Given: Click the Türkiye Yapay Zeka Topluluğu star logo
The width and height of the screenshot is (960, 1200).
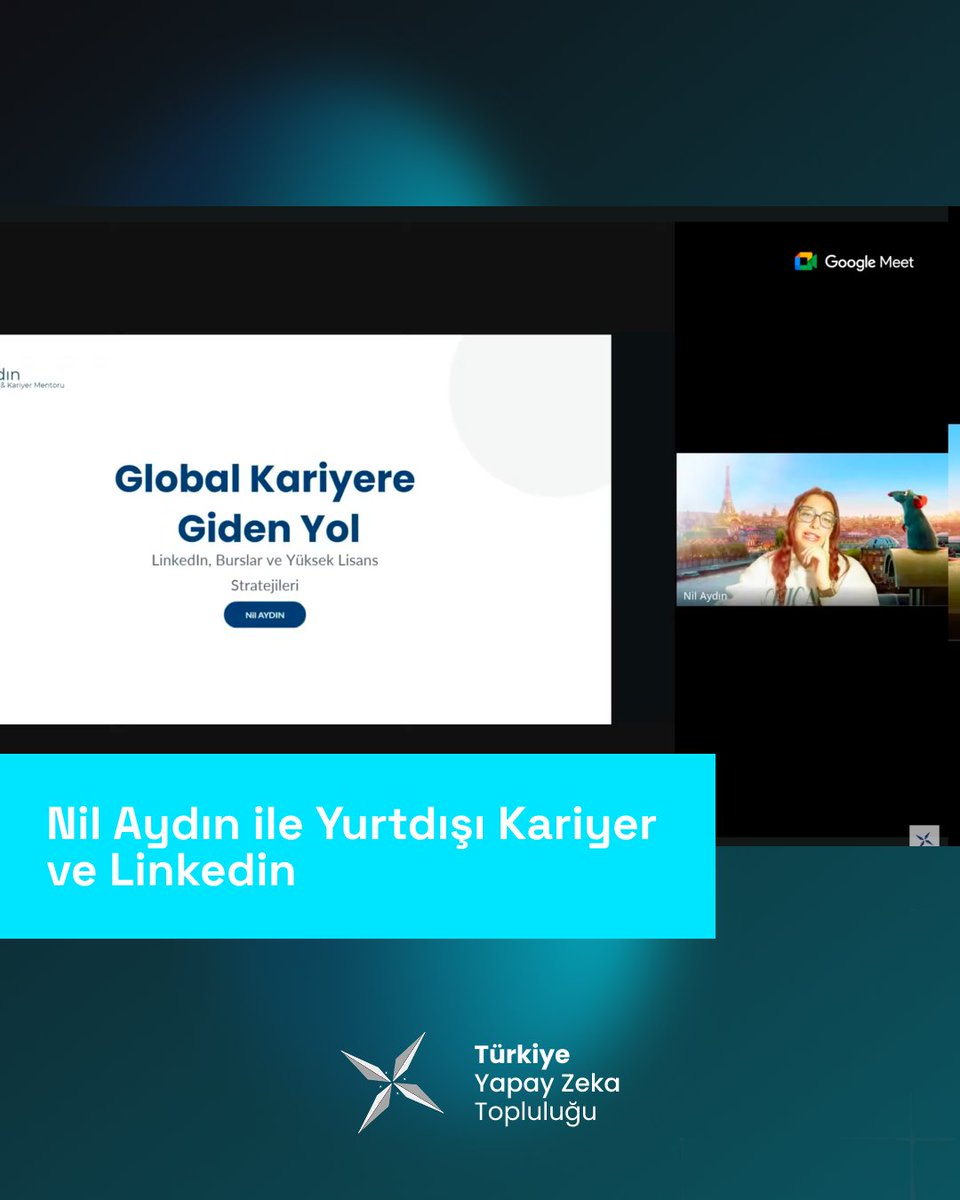Looking at the screenshot, I should click(392, 1083).
